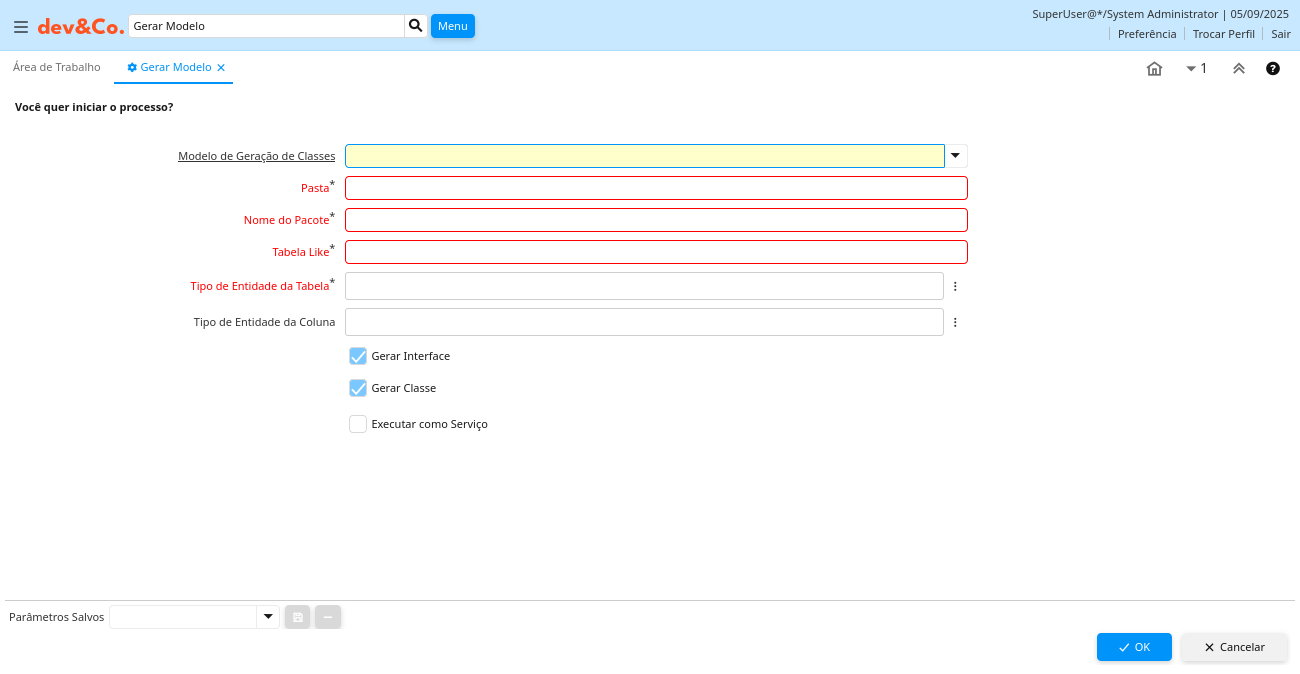Click the save parameters disk icon
Image resolution: width=1300 pixels, height=674 pixels.
coord(298,617)
